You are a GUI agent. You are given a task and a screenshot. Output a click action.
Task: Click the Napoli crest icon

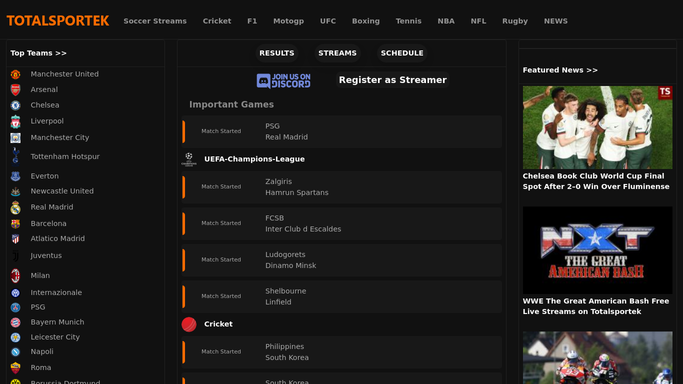coord(15,352)
